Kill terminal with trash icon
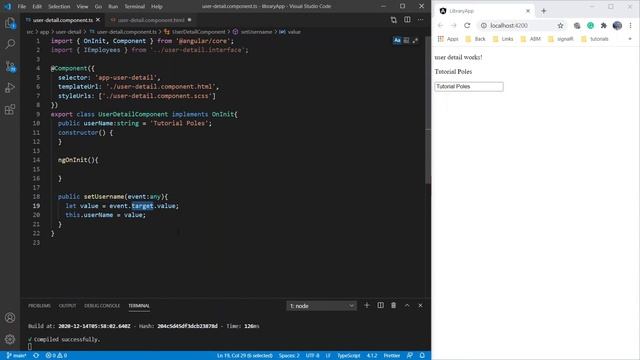The width and height of the screenshot is (640, 360). [x=393, y=305]
